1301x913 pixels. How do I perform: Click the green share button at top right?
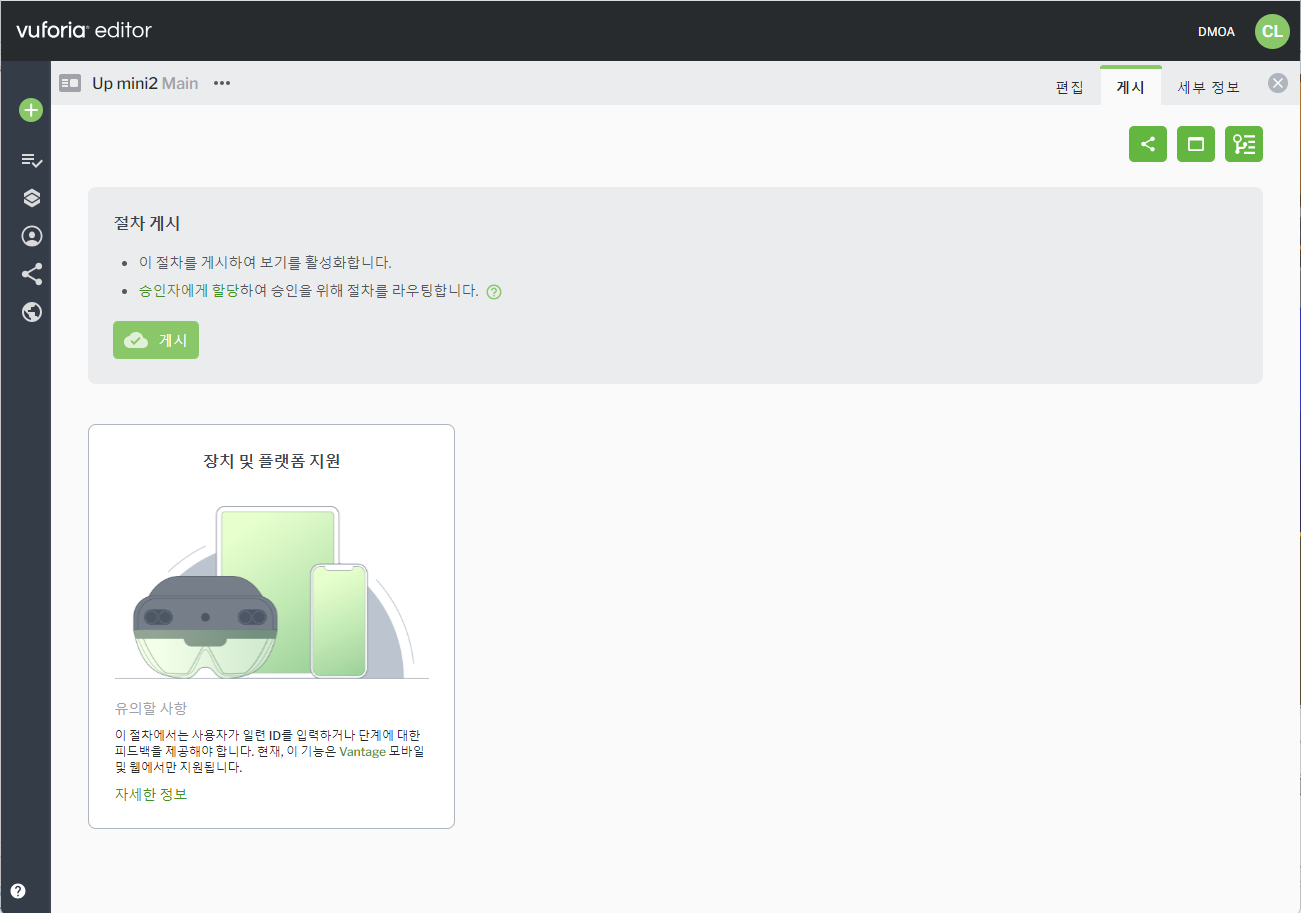pyautogui.click(x=1147, y=144)
